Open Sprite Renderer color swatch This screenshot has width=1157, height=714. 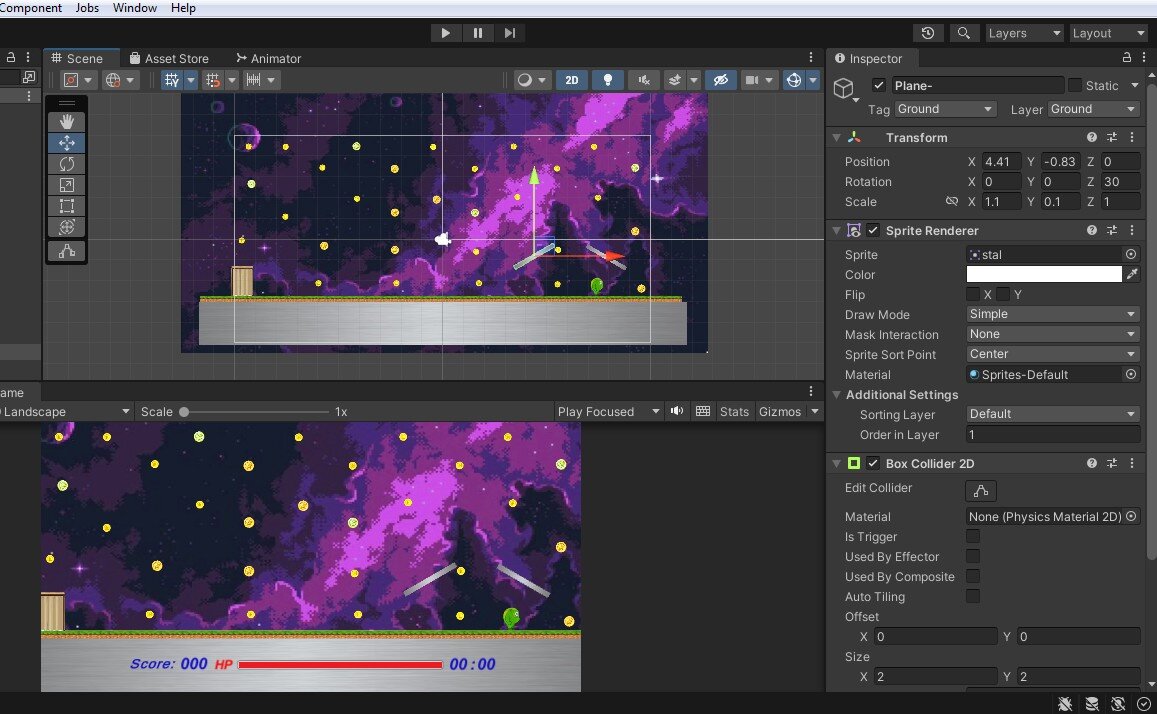point(1043,274)
